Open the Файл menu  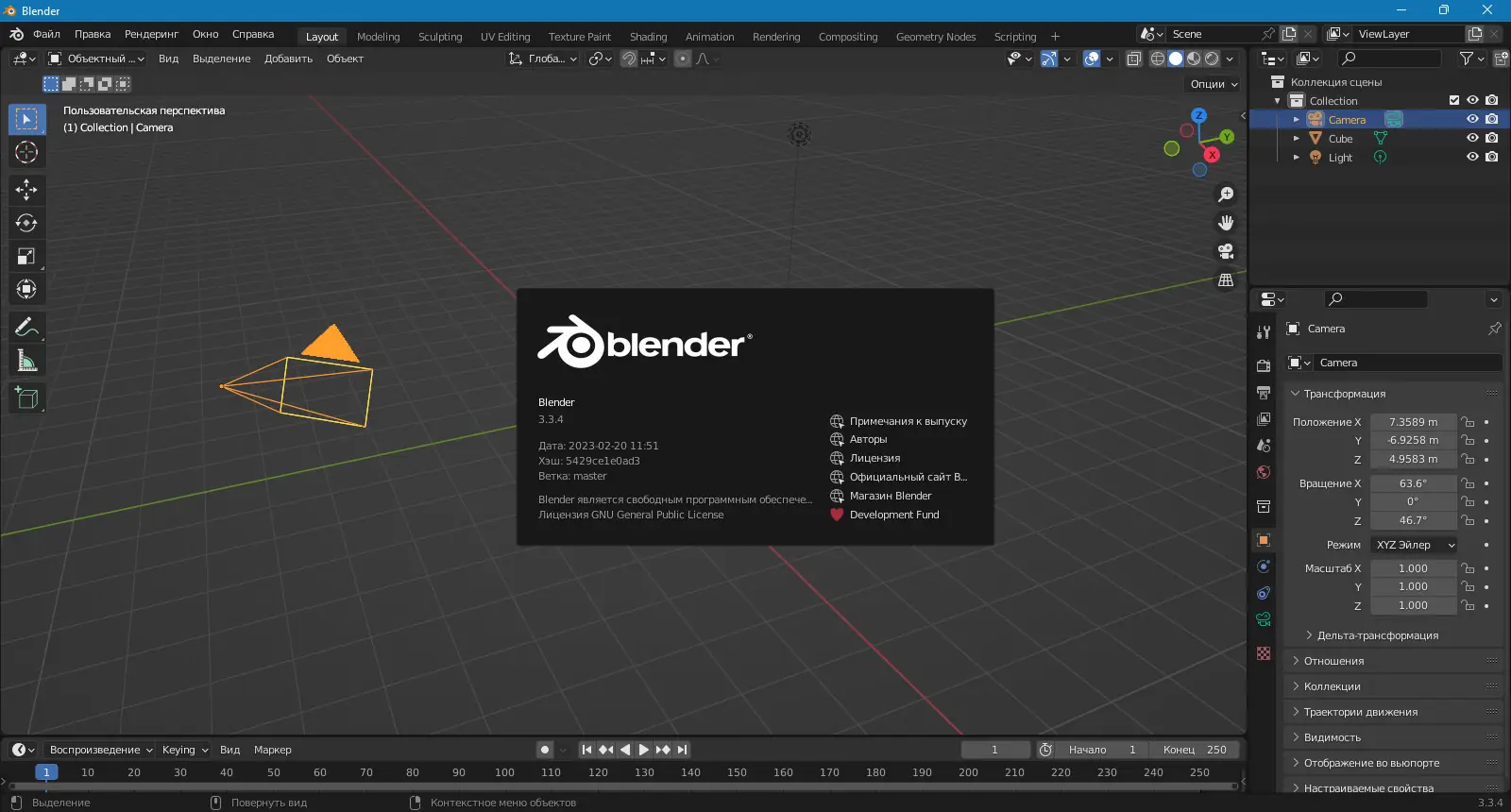tap(46, 34)
